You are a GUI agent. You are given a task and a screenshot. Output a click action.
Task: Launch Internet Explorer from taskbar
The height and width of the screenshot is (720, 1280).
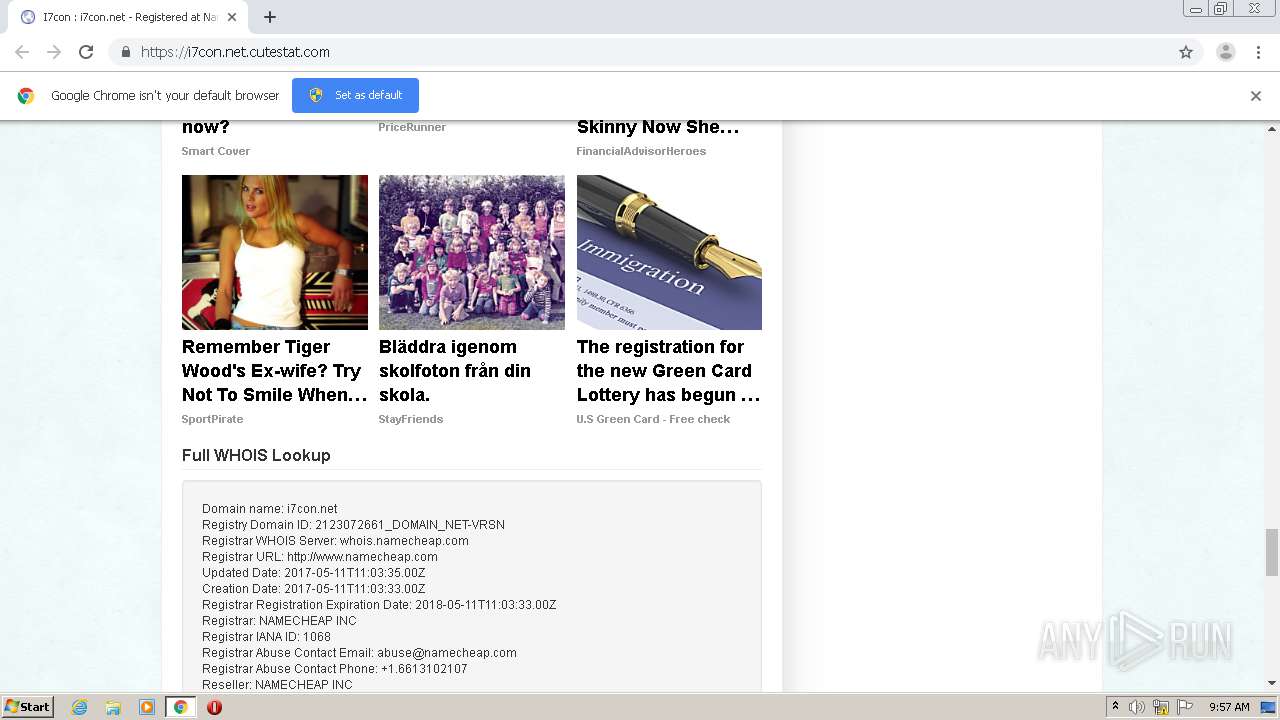[x=80, y=707]
